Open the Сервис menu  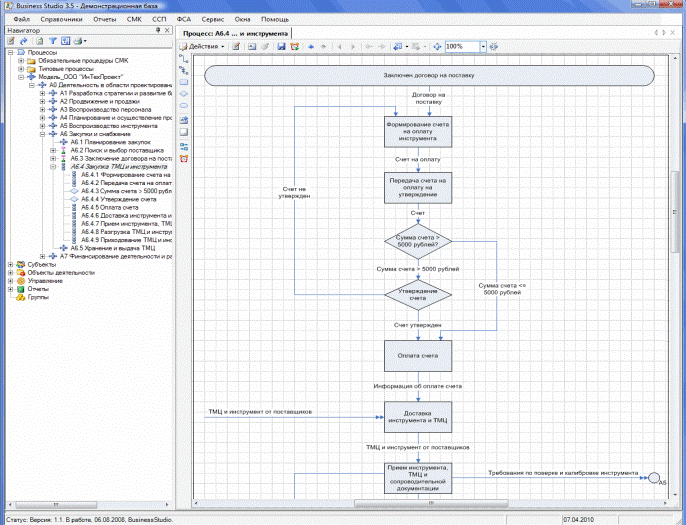(212, 19)
